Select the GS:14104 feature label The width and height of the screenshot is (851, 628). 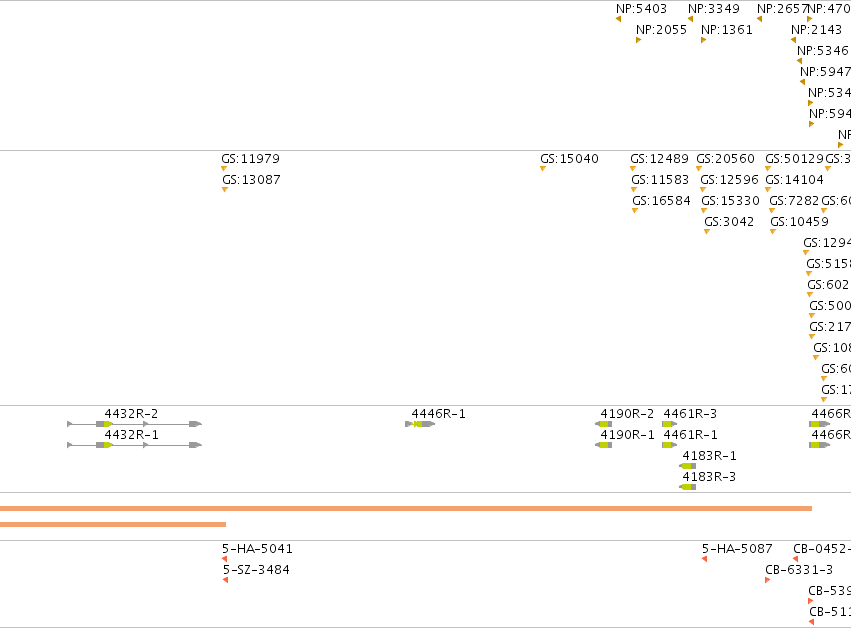[795, 180]
